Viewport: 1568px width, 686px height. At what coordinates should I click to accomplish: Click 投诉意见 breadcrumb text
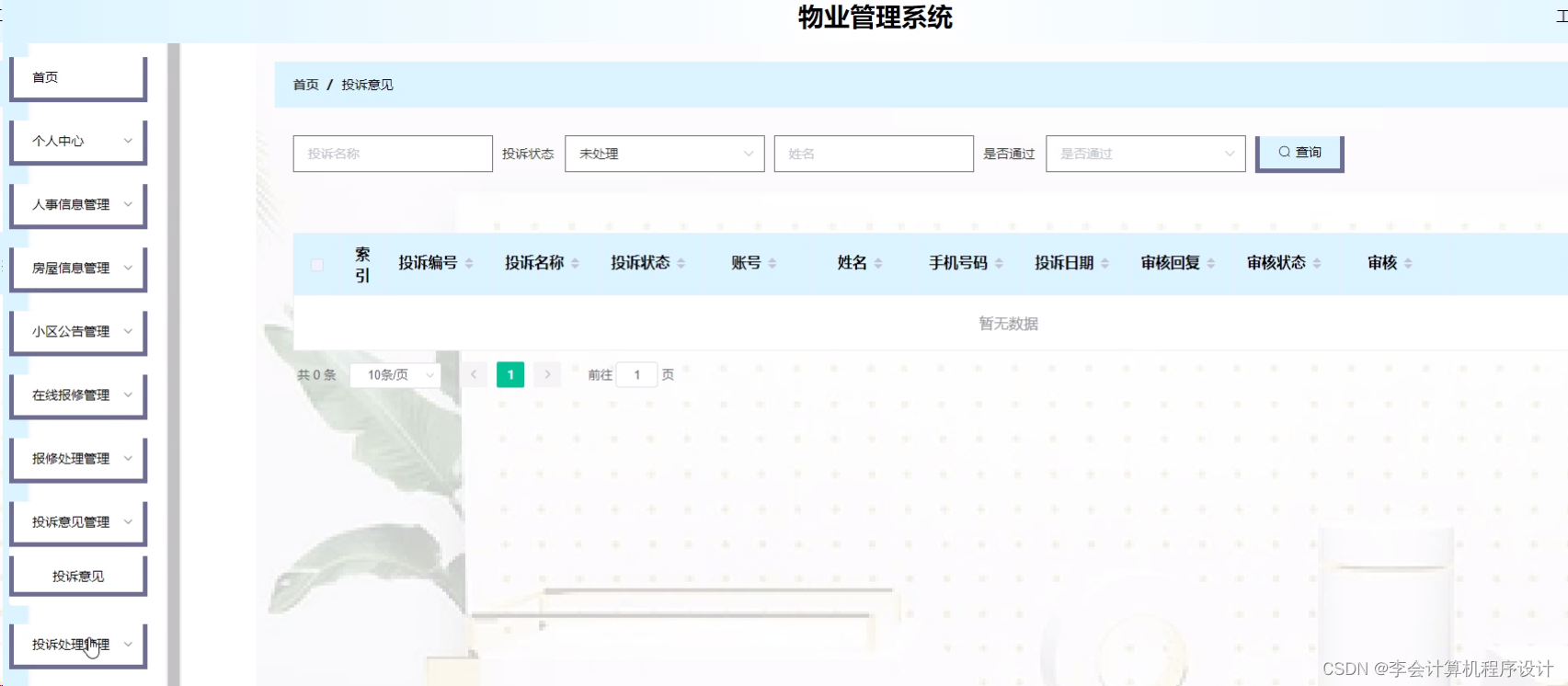point(367,85)
